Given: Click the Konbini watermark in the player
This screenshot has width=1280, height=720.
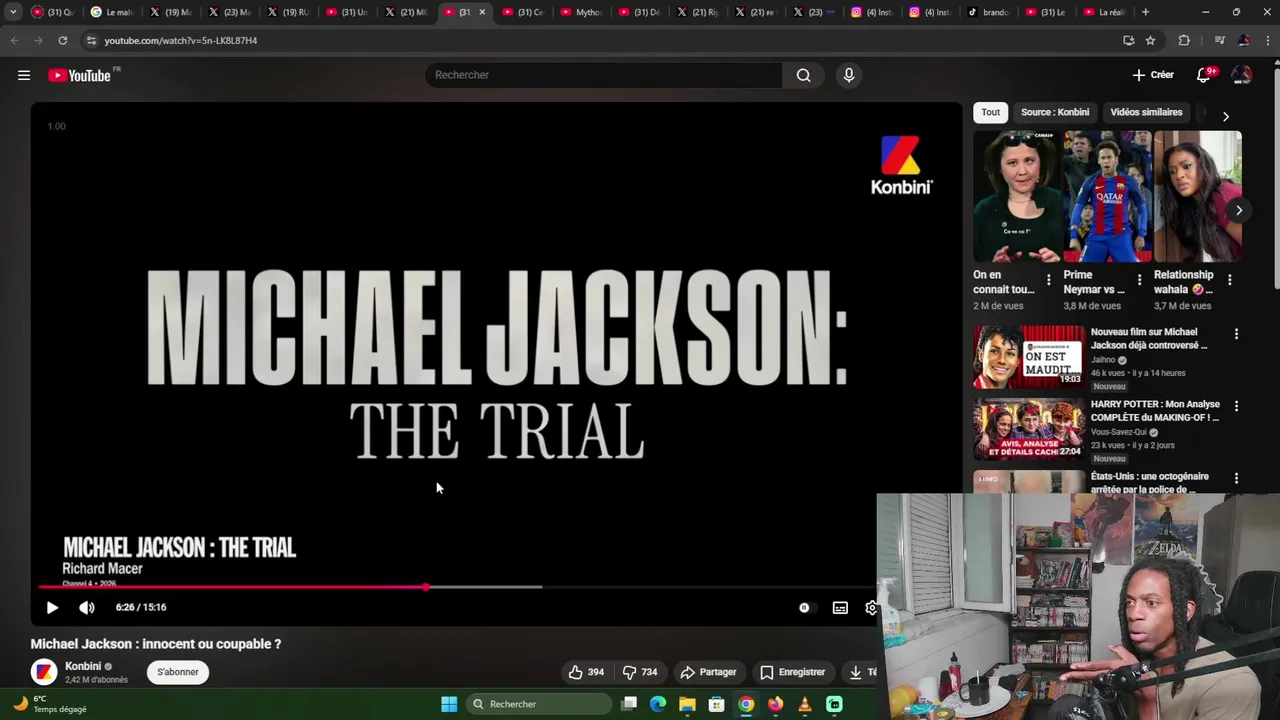Looking at the screenshot, I should 901,165.
